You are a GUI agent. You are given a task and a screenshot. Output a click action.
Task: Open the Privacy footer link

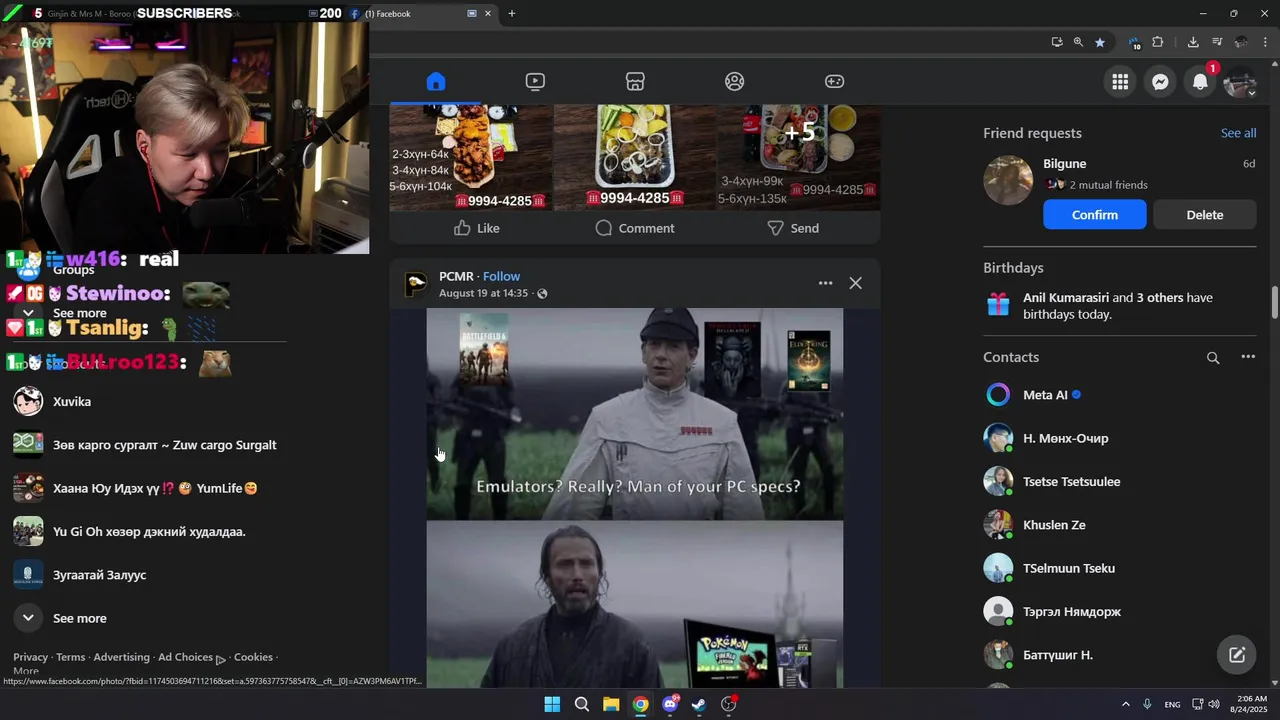[x=30, y=657]
